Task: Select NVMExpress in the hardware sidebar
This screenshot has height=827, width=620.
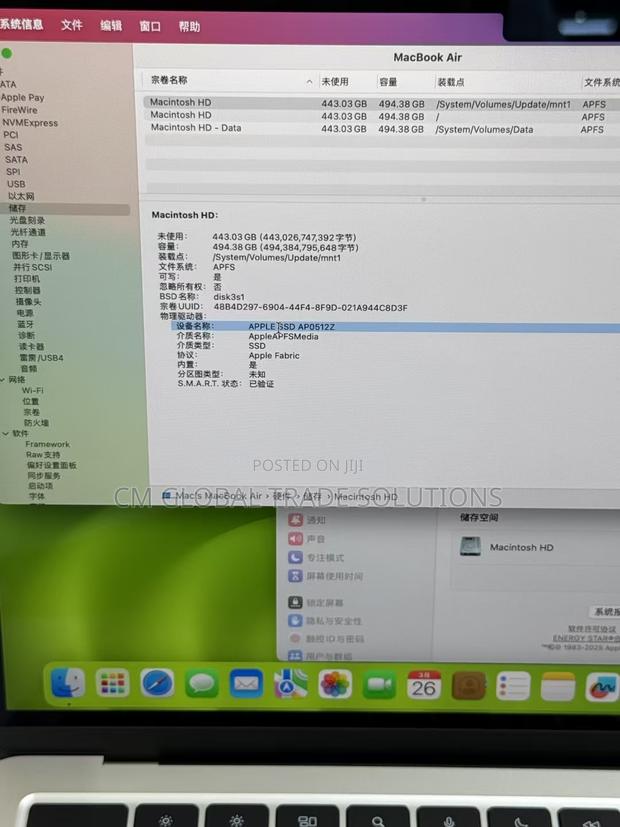Action: (x=30, y=122)
